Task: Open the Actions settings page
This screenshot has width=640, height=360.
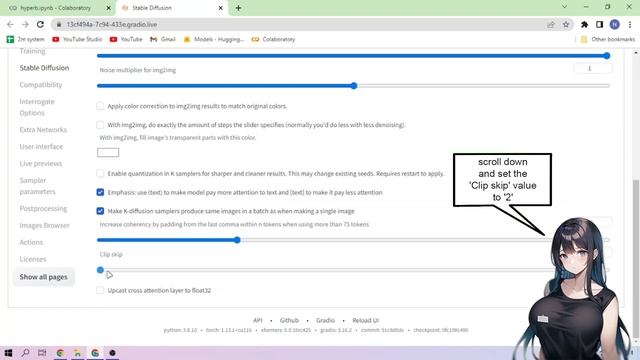Action: click(31, 242)
